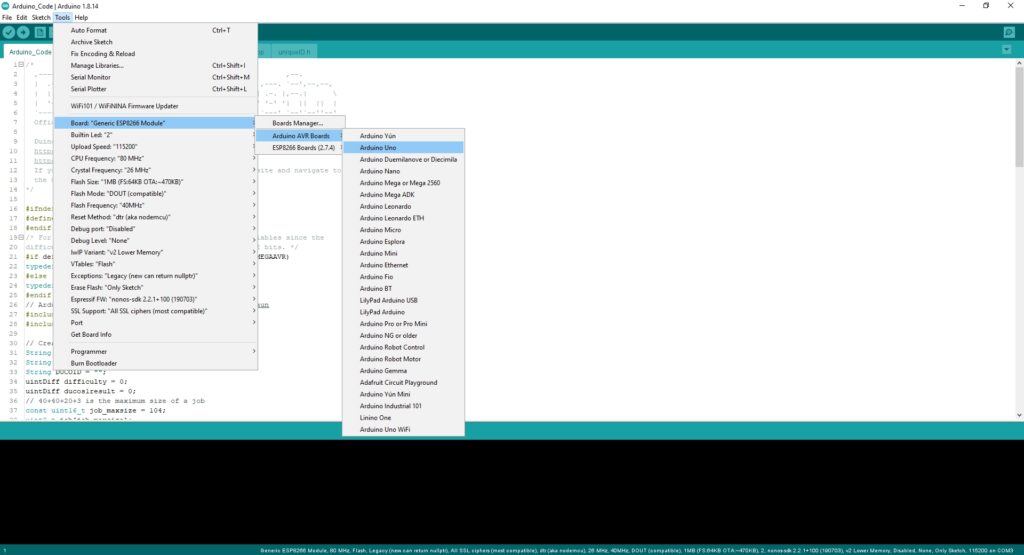Select the Arduino Esplora board
Screen dimensions: 1024x555
tap(403, 242)
